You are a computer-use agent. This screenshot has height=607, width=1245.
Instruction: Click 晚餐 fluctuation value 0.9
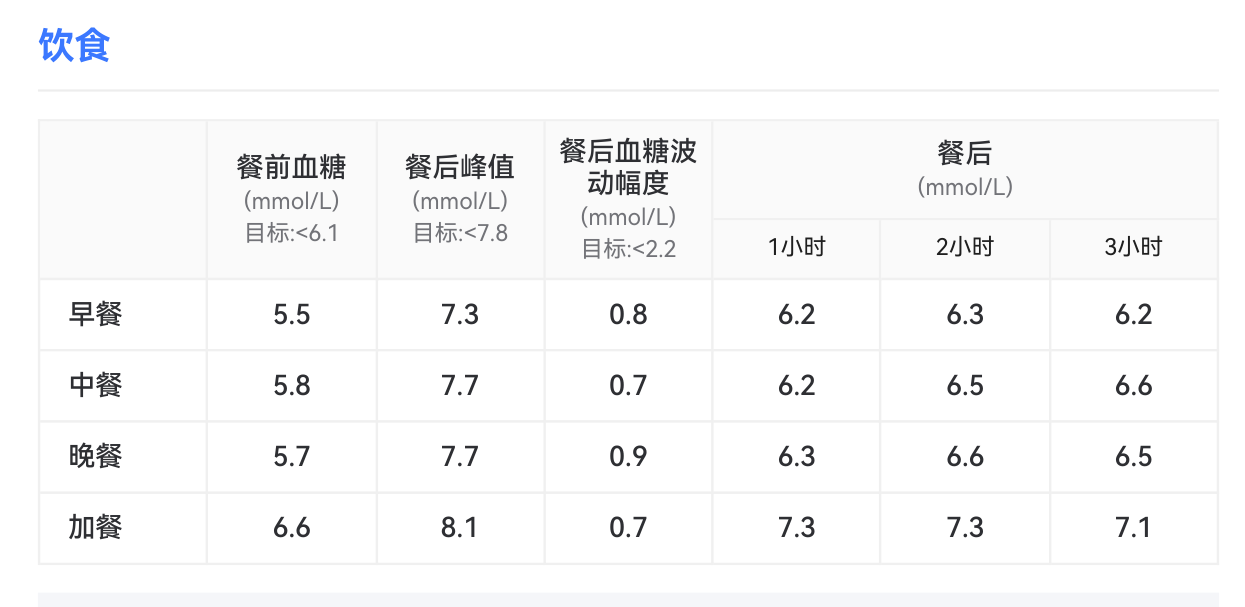click(x=628, y=457)
